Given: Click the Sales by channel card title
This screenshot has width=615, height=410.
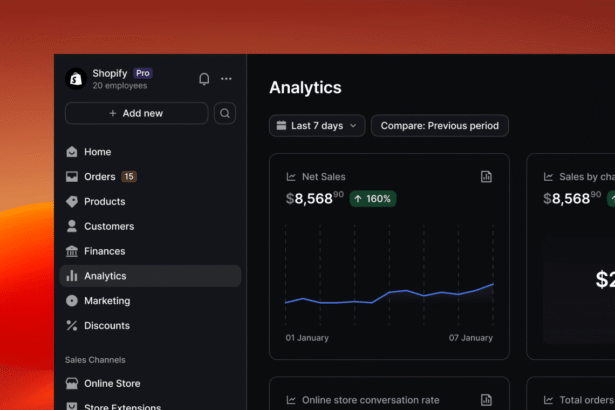Looking at the screenshot, I should point(587,177).
